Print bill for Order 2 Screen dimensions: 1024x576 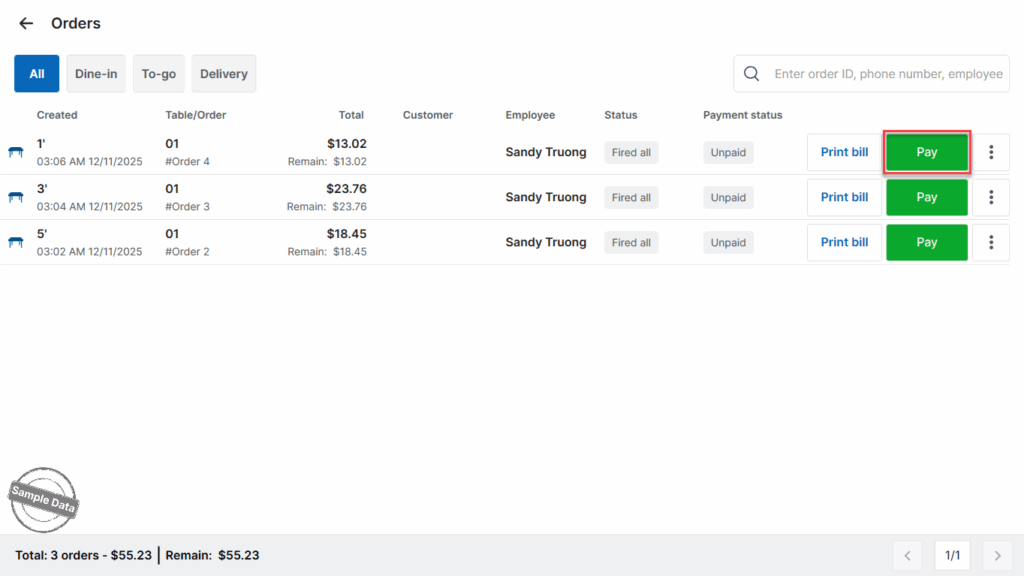(844, 242)
